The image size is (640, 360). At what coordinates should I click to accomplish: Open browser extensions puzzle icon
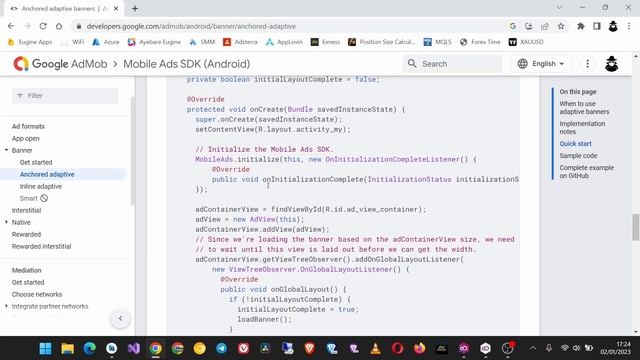coord(580,26)
